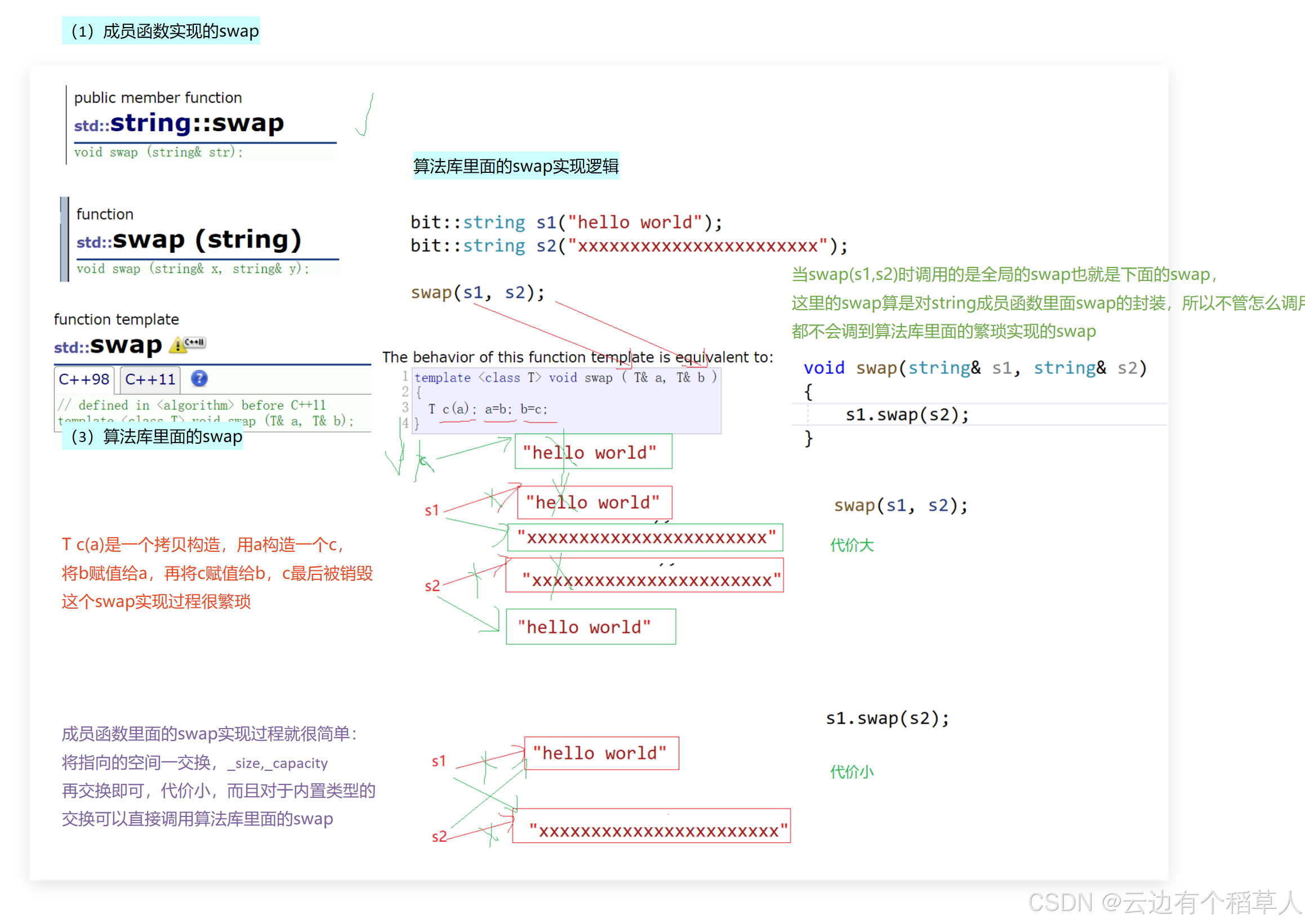
Task: Click the yellow warning triangle icon
Action: (x=178, y=345)
